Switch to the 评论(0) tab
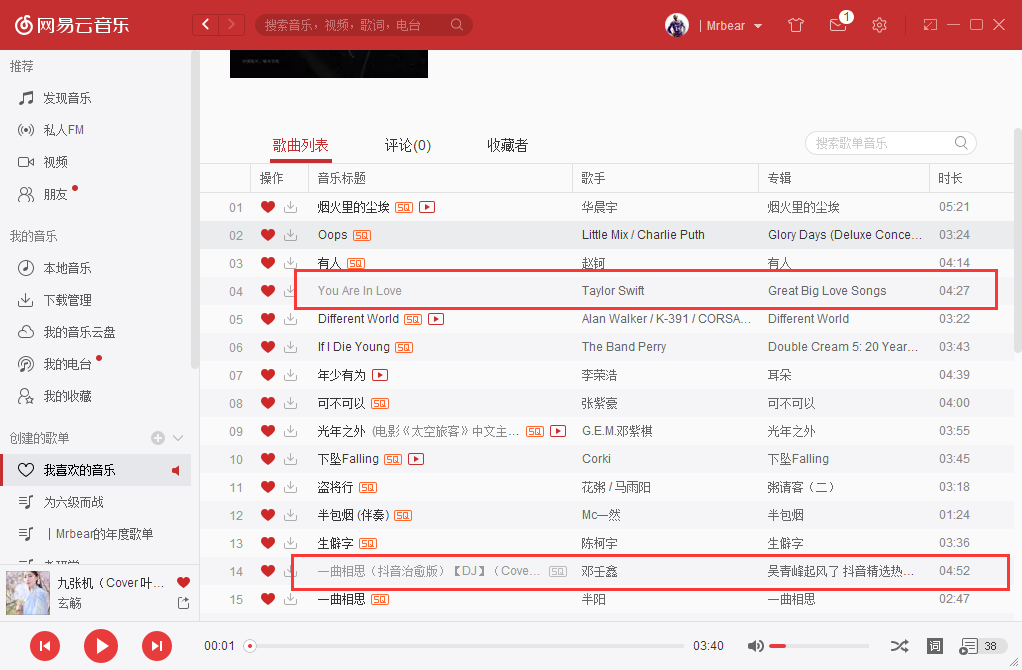The width and height of the screenshot is (1022, 670). coord(408,146)
